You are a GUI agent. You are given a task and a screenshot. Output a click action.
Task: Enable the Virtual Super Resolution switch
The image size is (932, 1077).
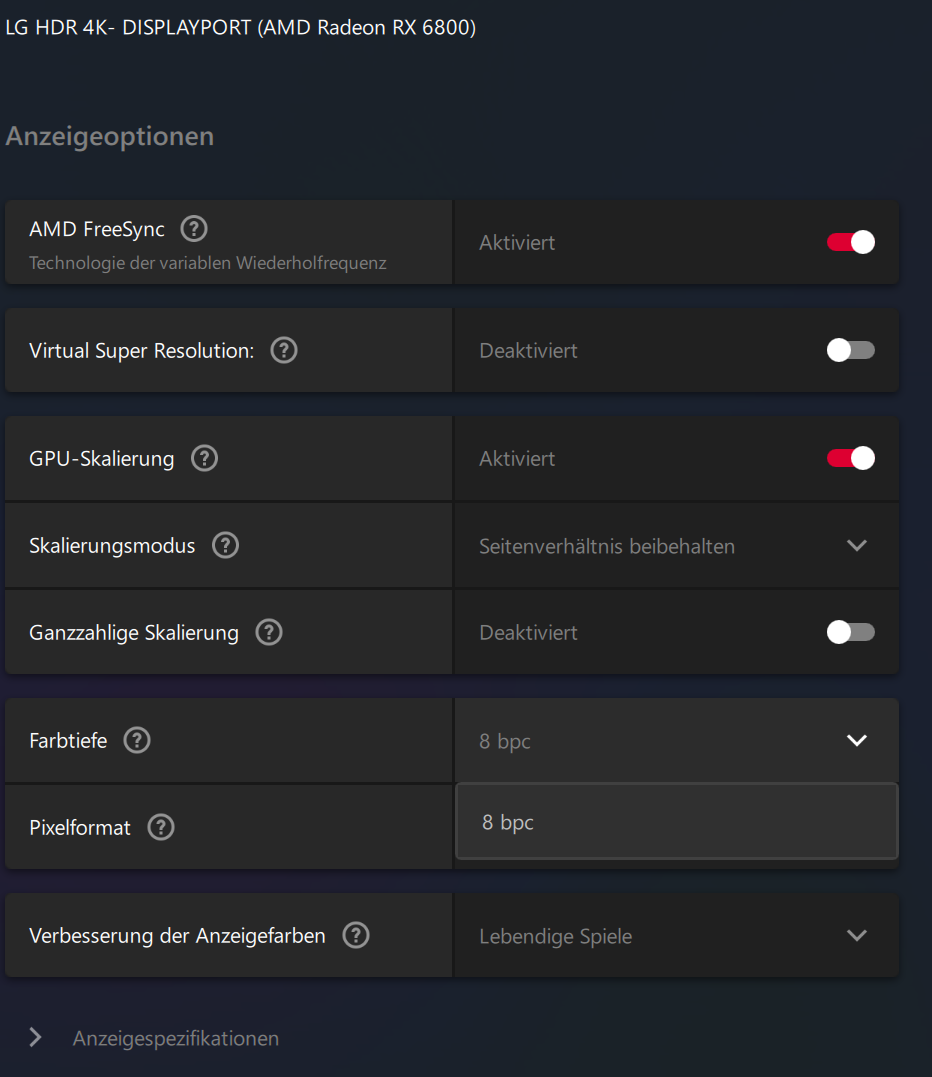click(x=851, y=350)
